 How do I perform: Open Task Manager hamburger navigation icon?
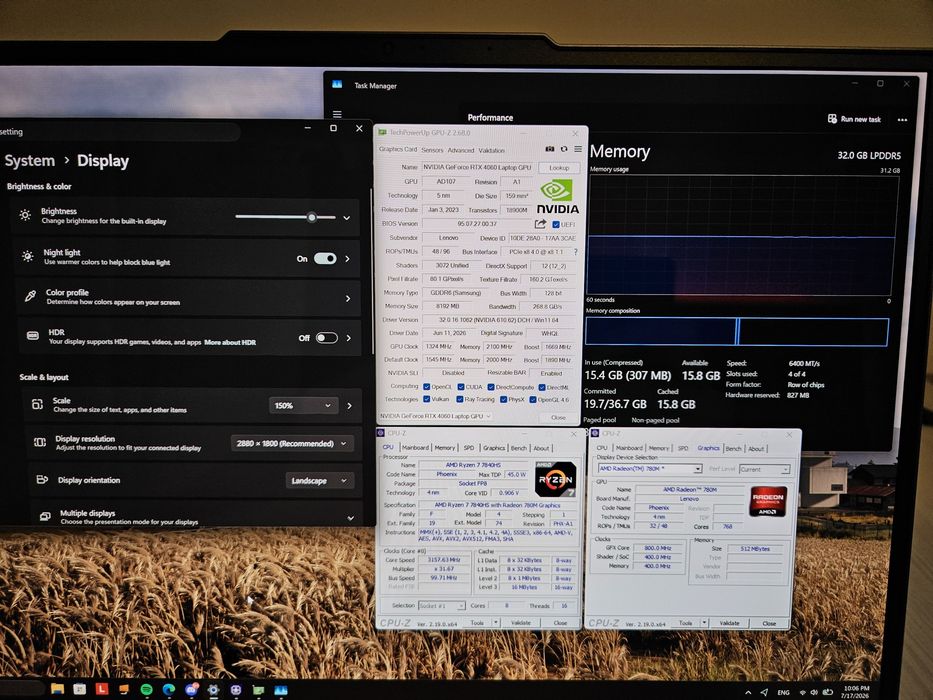tap(337, 114)
